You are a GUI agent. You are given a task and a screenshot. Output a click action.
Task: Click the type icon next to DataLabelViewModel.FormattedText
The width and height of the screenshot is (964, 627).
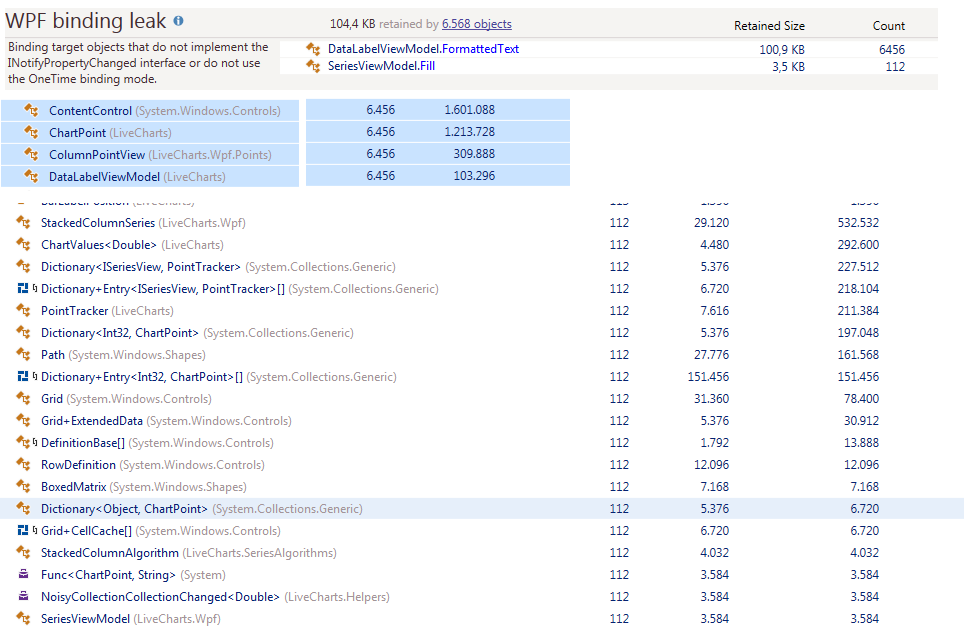click(313, 48)
